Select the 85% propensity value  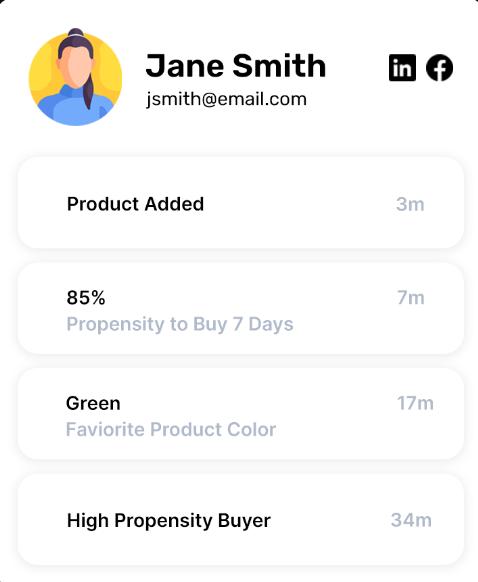86,298
